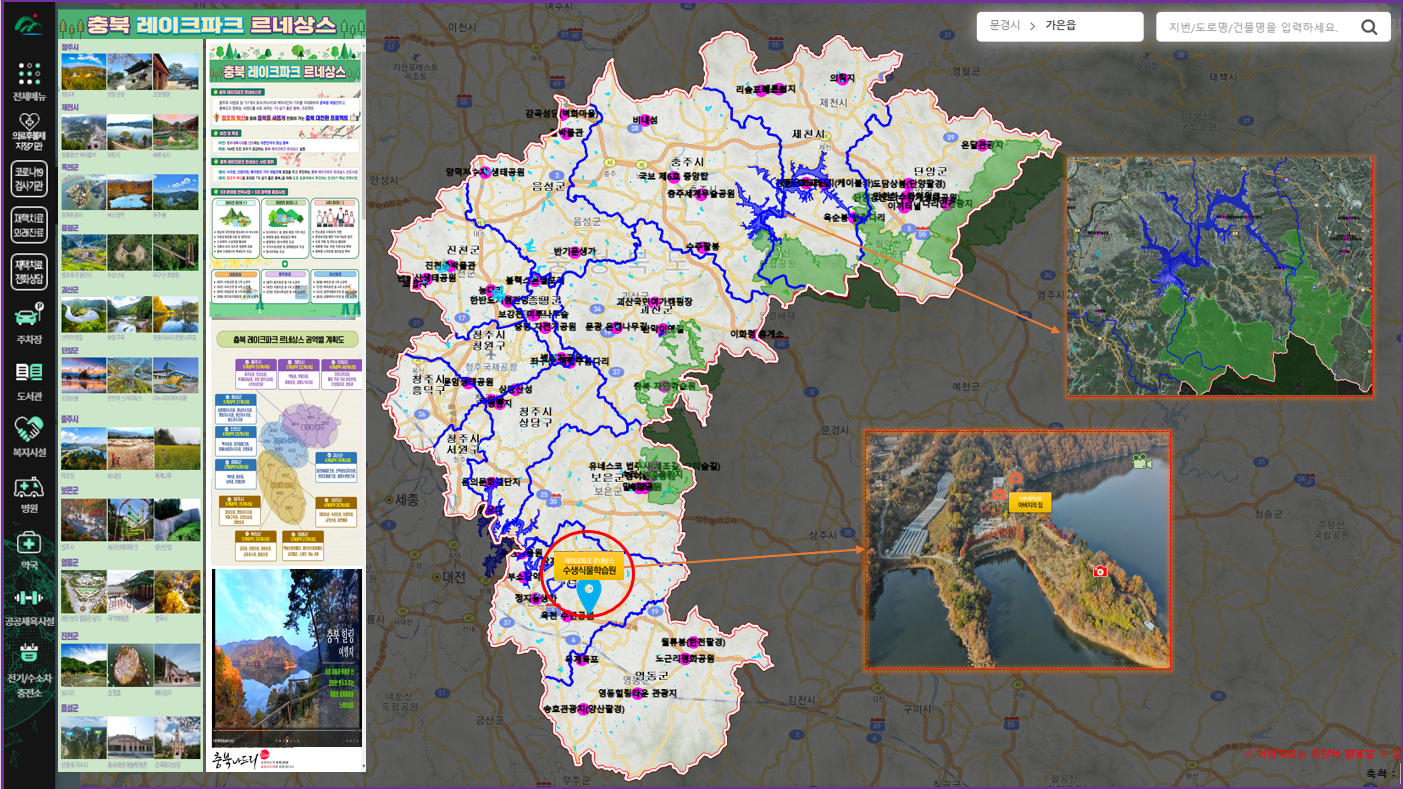Select the 공공체육시설 dumbbell icon
The width and height of the screenshot is (1403, 789).
point(29,599)
